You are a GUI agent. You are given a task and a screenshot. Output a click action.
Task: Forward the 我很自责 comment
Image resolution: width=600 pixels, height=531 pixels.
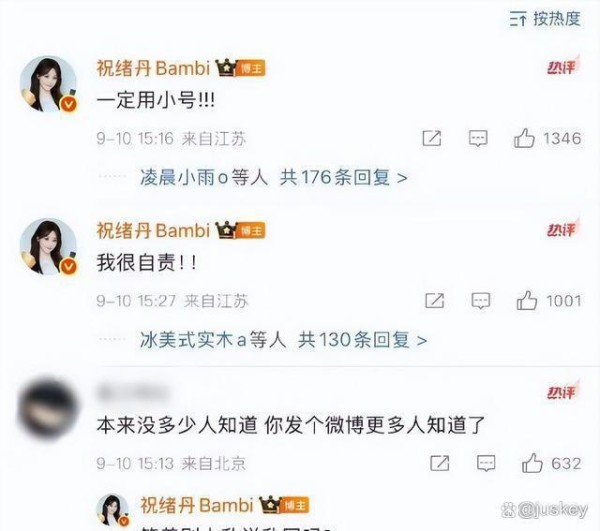[434, 301]
